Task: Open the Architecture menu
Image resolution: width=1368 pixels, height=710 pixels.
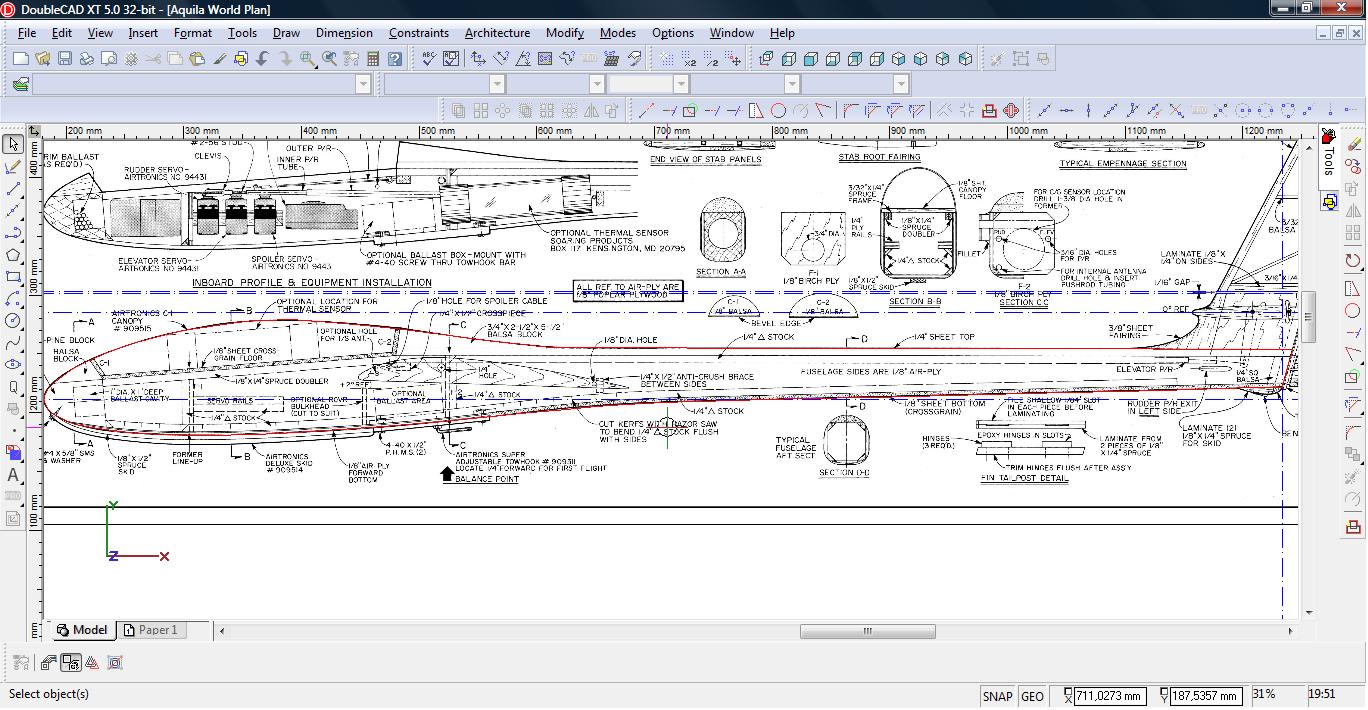Action: pyautogui.click(x=497, y=33)
